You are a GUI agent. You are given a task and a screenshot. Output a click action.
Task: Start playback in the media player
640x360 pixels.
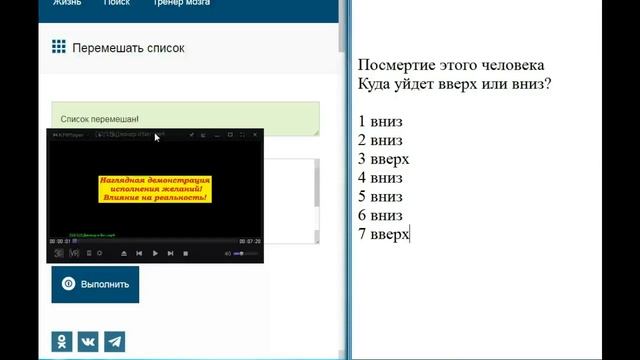155,253
